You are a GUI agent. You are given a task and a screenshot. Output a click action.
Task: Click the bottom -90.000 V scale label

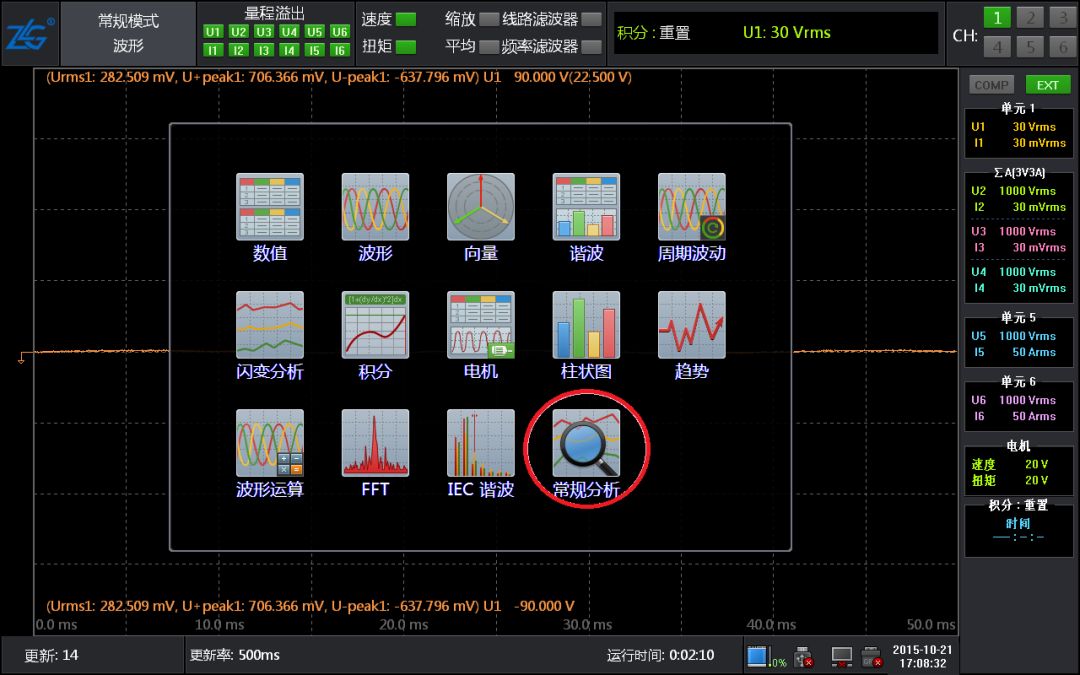pos(543,606)
